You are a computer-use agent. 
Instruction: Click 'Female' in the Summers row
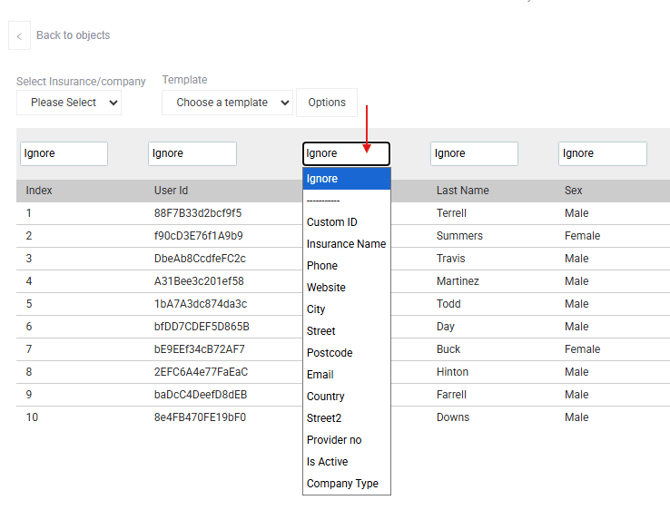click(582, 236)
